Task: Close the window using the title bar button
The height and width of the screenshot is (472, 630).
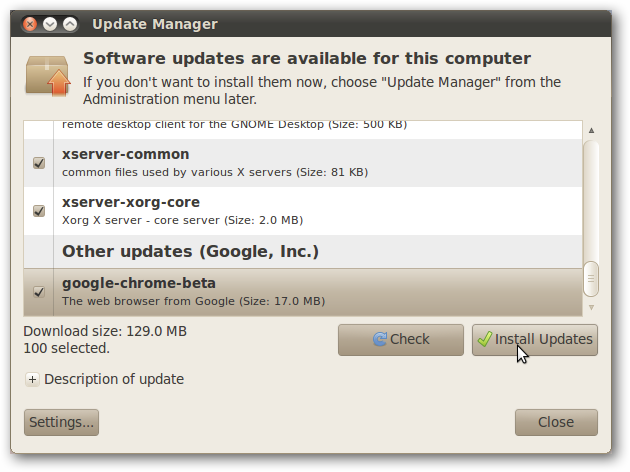Action: coord(31,24)
